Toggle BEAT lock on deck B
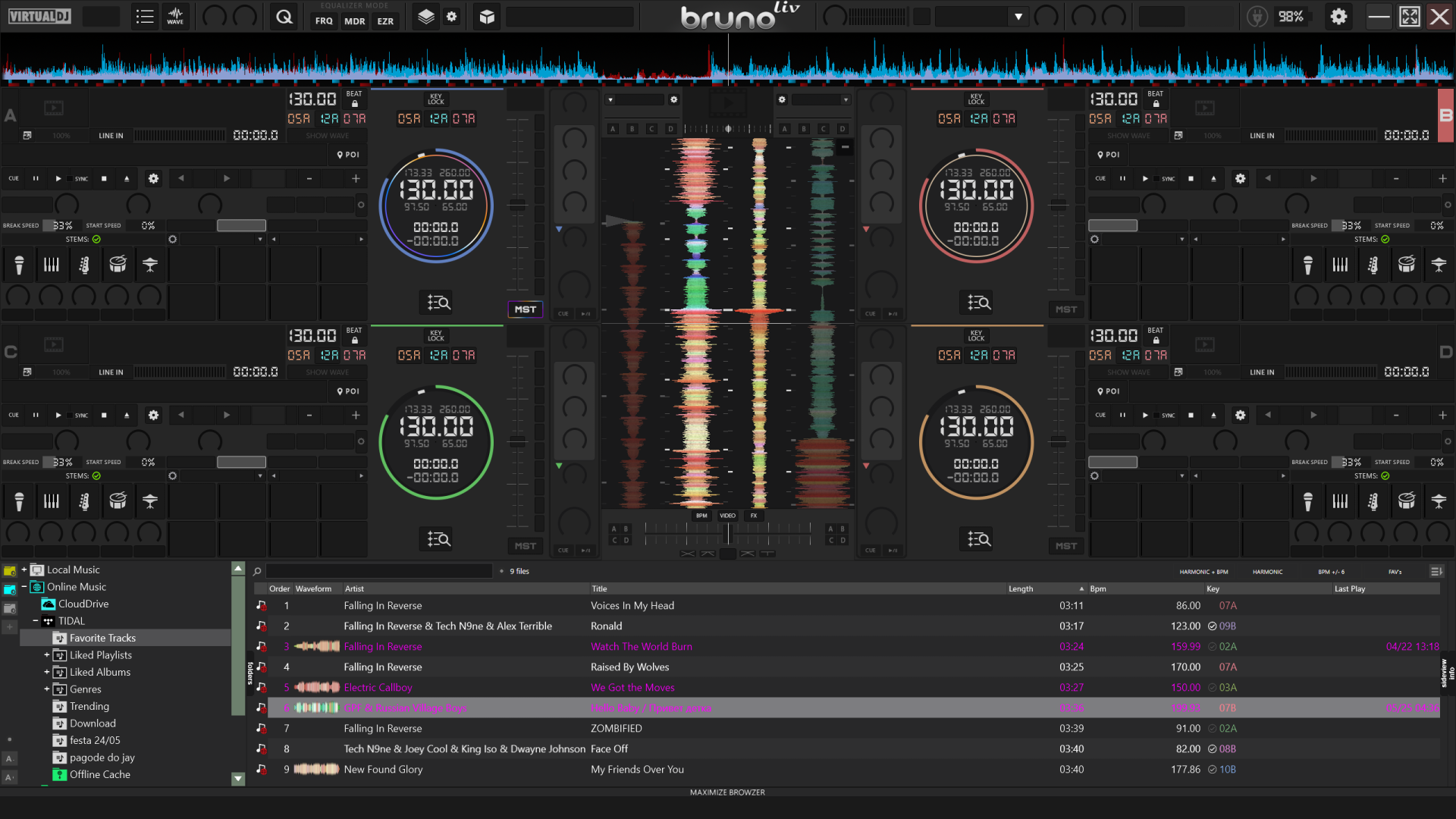 pyautogui.click(x=1155, y=99)
